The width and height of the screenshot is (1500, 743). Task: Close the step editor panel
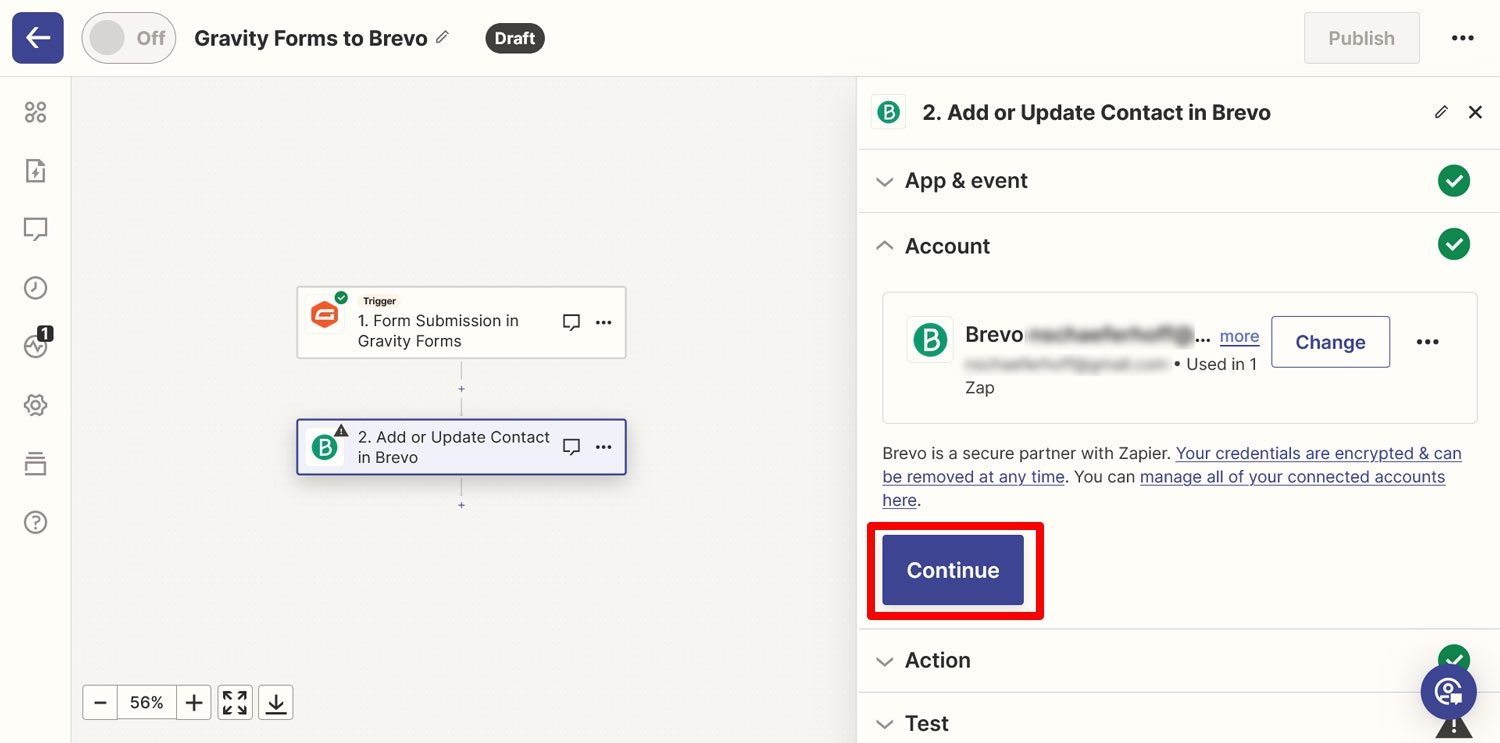click(1475, 112)
